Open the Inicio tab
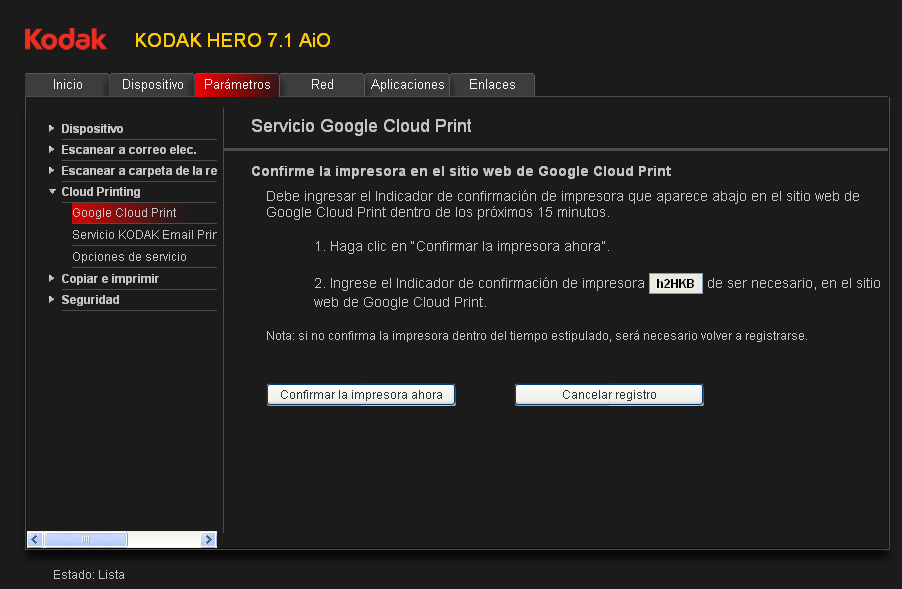 (67, 85)
